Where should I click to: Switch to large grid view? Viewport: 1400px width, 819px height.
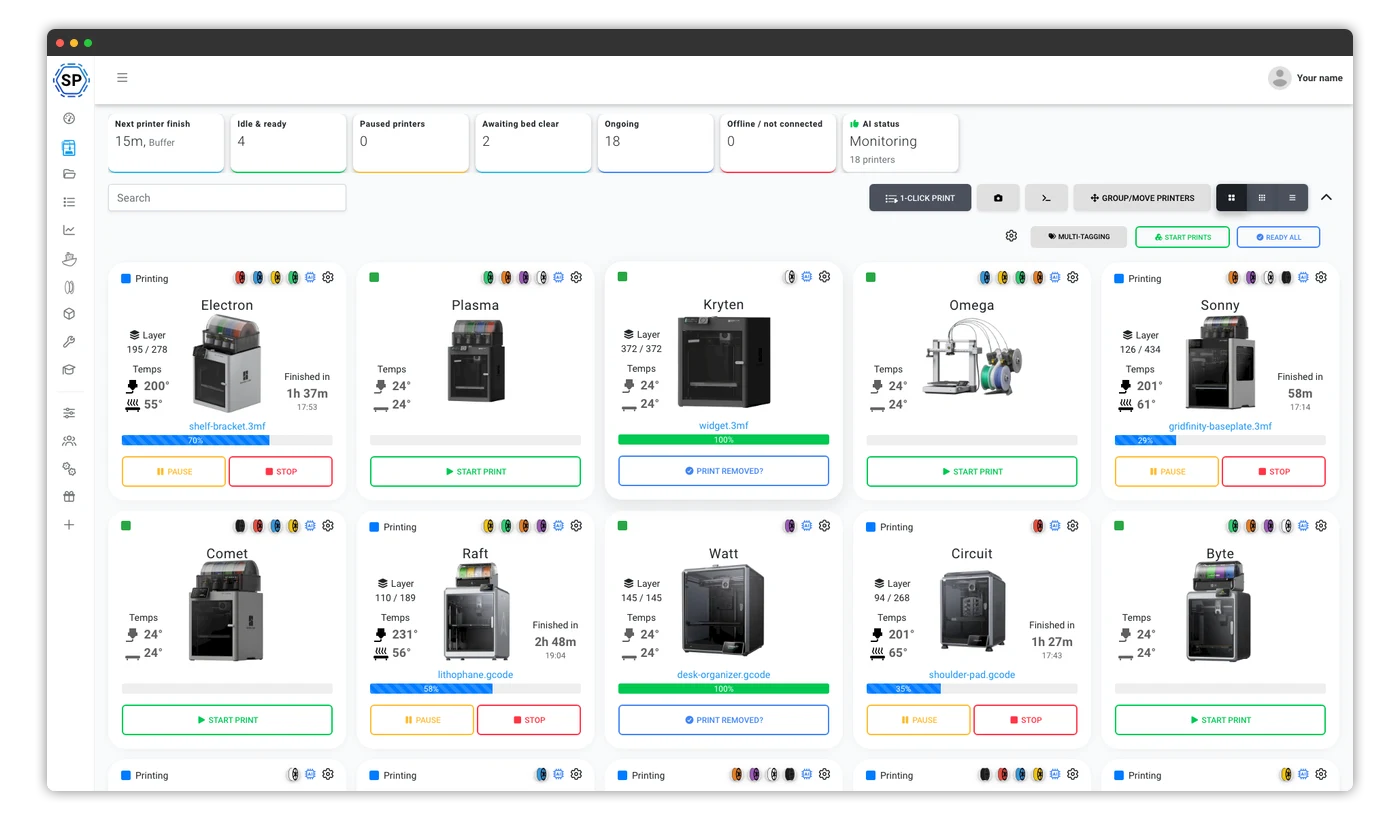[x=1231, y=198]
